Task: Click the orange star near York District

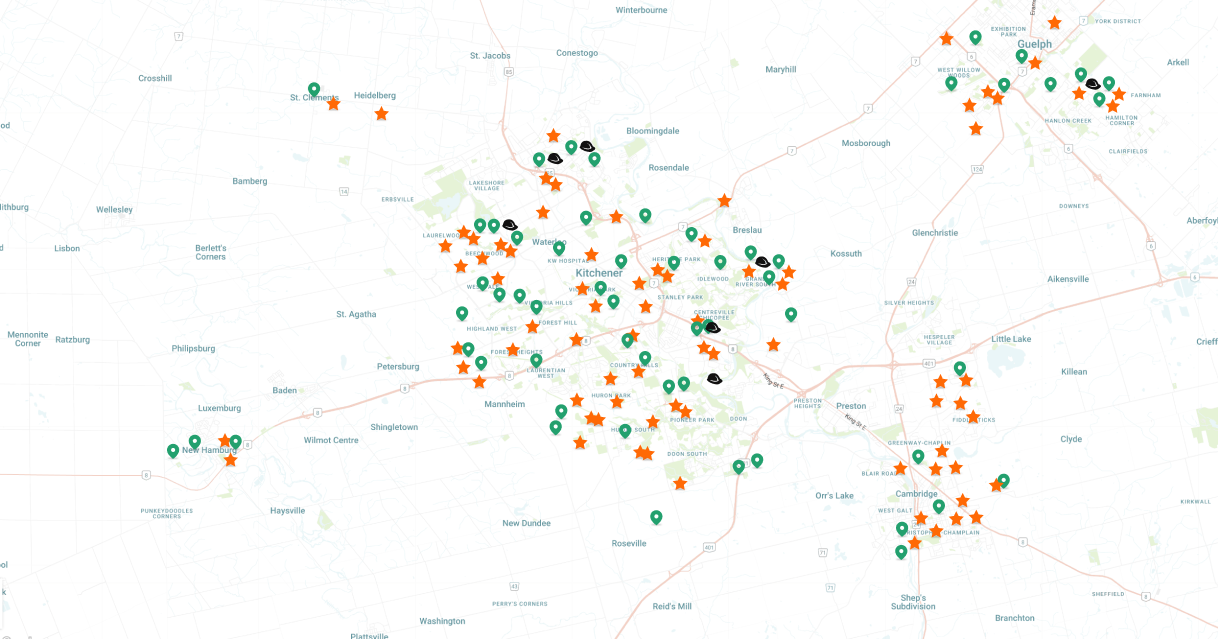Action: point(1054,22)
